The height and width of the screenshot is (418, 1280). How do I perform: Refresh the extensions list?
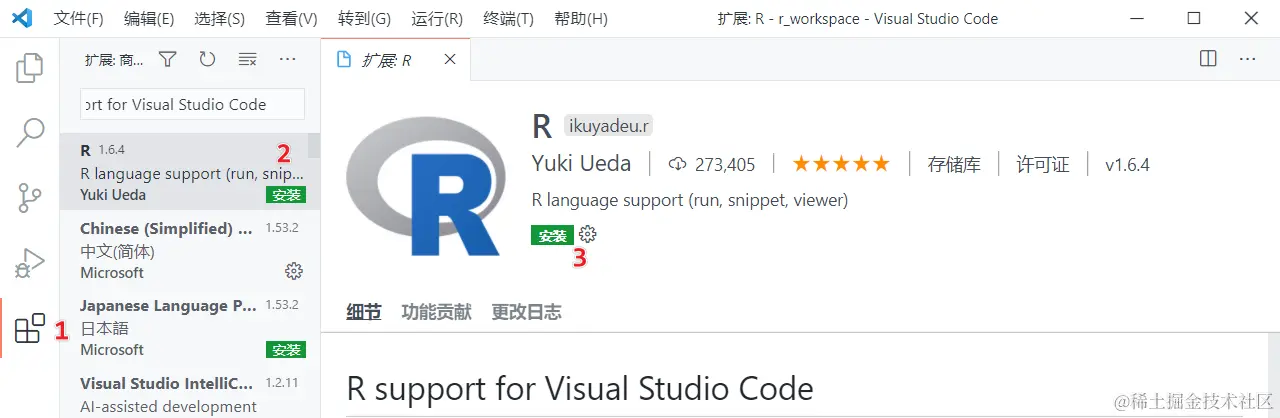pos(207,60)
